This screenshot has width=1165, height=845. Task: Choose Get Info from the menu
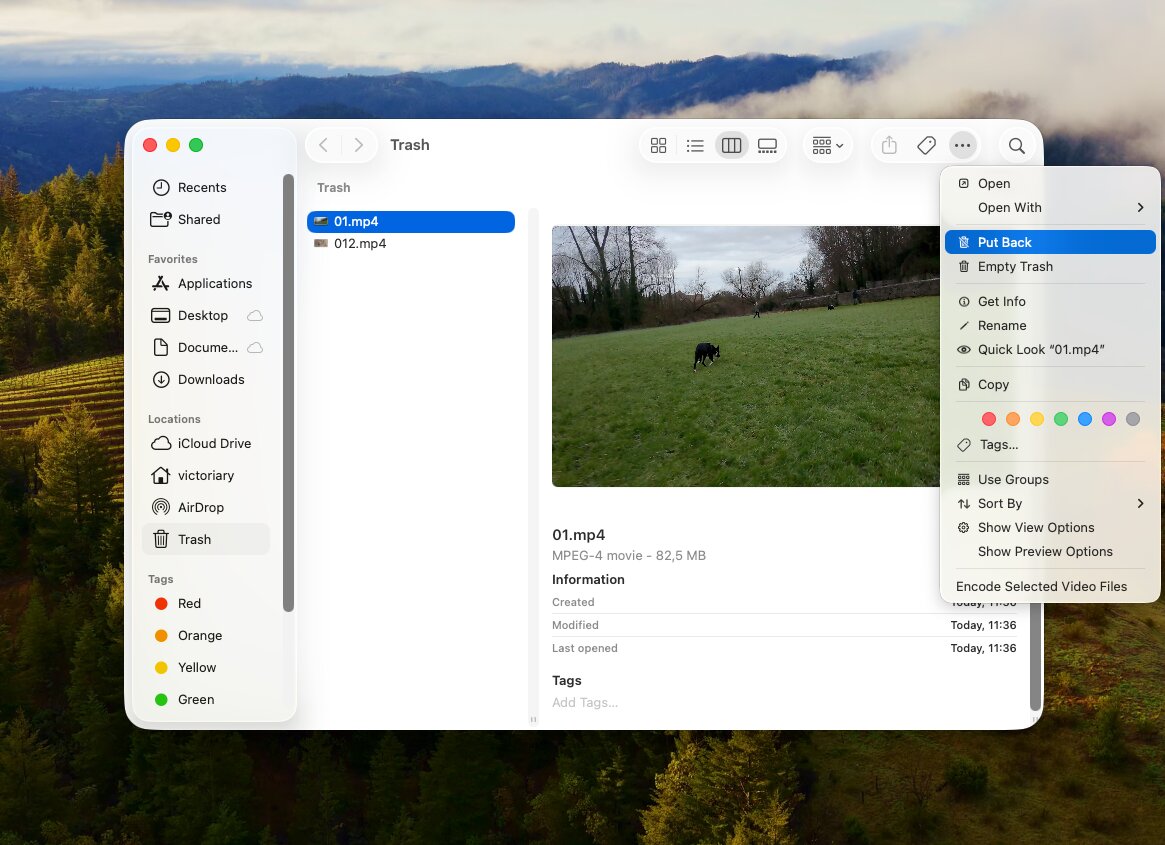point(1050,301)
